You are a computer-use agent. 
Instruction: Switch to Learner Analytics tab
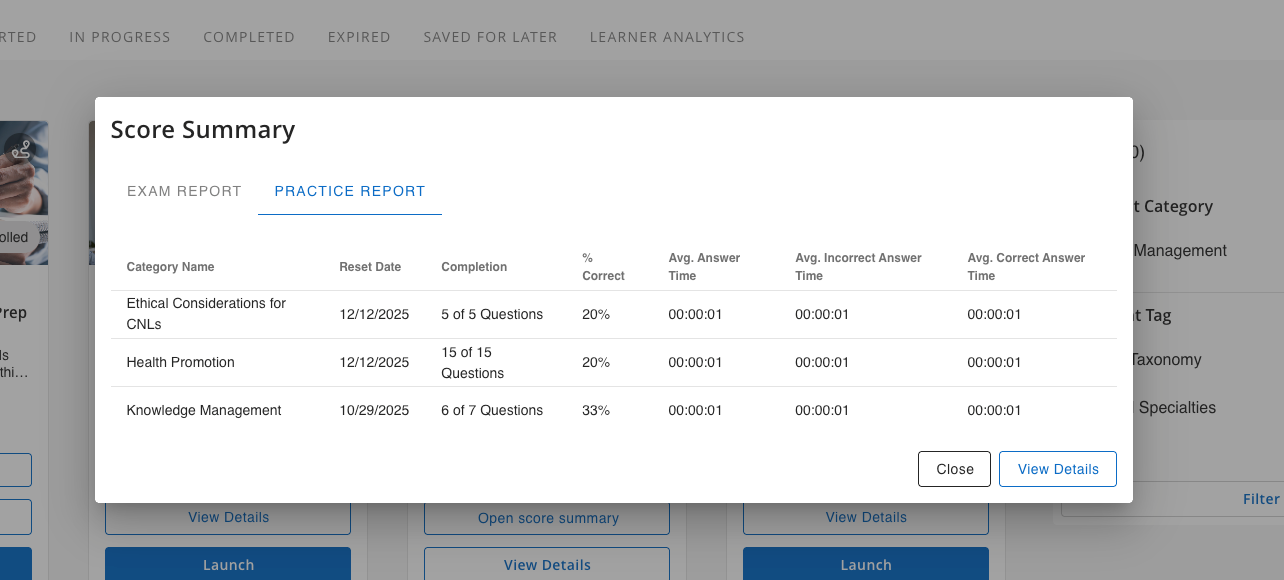[x=667, y=37]
